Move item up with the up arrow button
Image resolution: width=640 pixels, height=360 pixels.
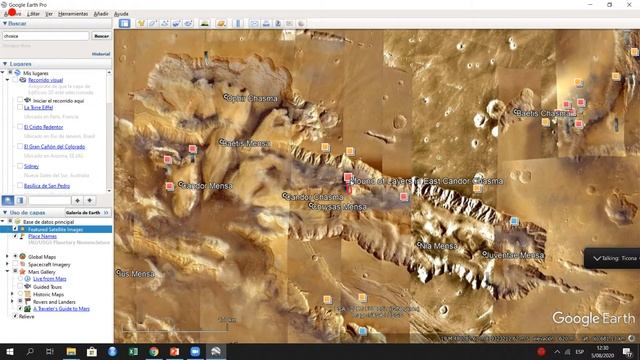point(78,200)
